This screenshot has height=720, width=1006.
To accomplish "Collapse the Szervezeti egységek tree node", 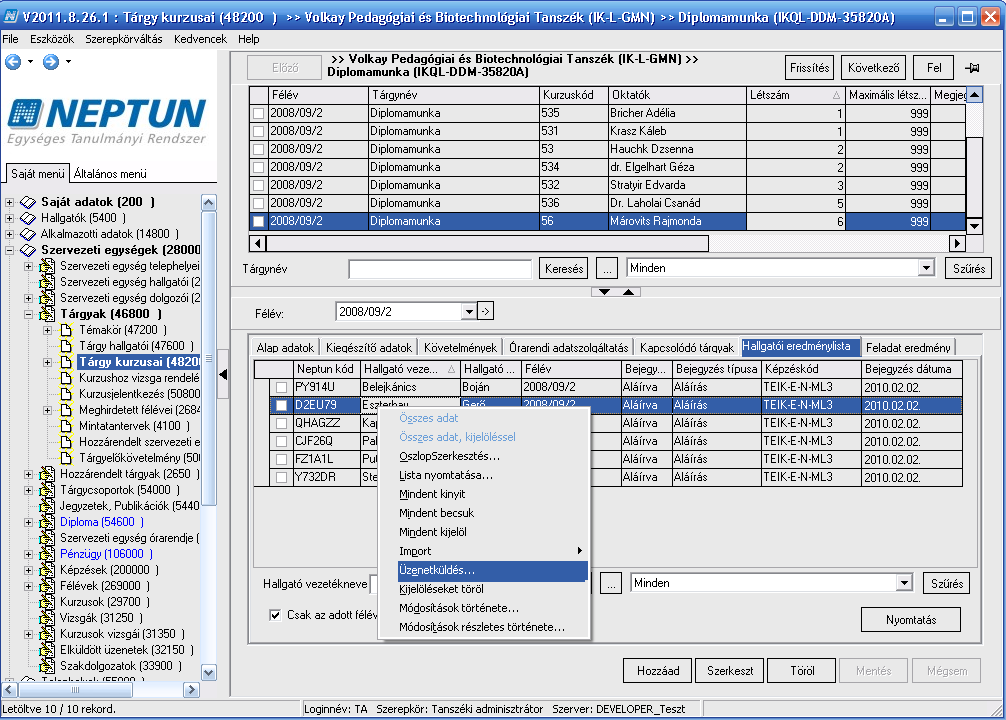I will click(10, 250).
